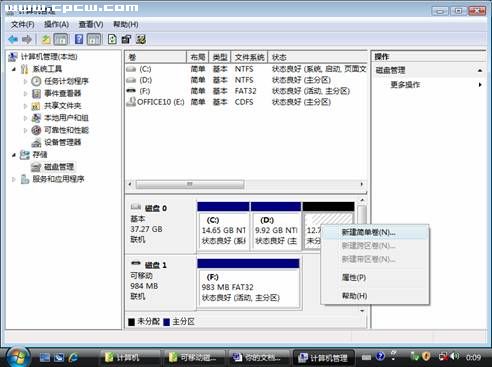
Task: Open the 更多操作 submenu arrow
Action: point(480,85)
